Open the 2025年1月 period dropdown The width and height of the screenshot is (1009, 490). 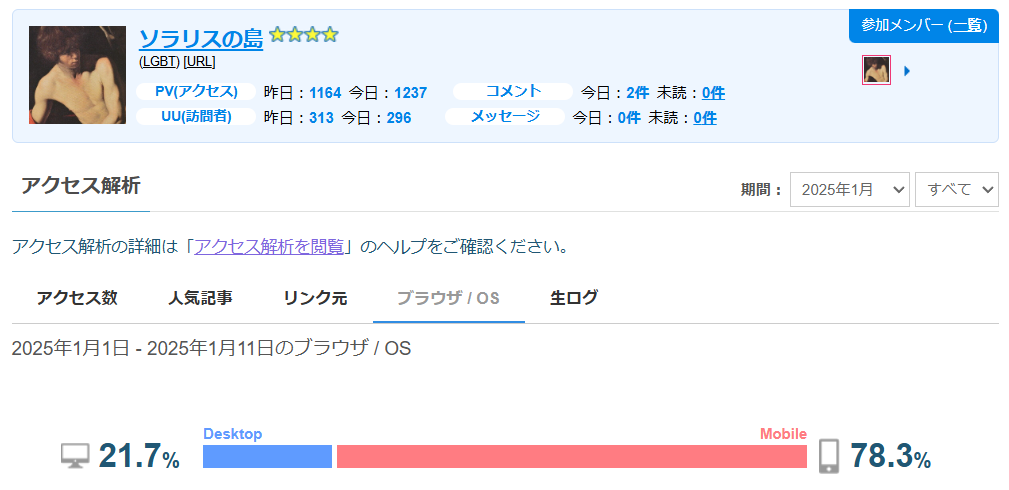tap(849, 189)
